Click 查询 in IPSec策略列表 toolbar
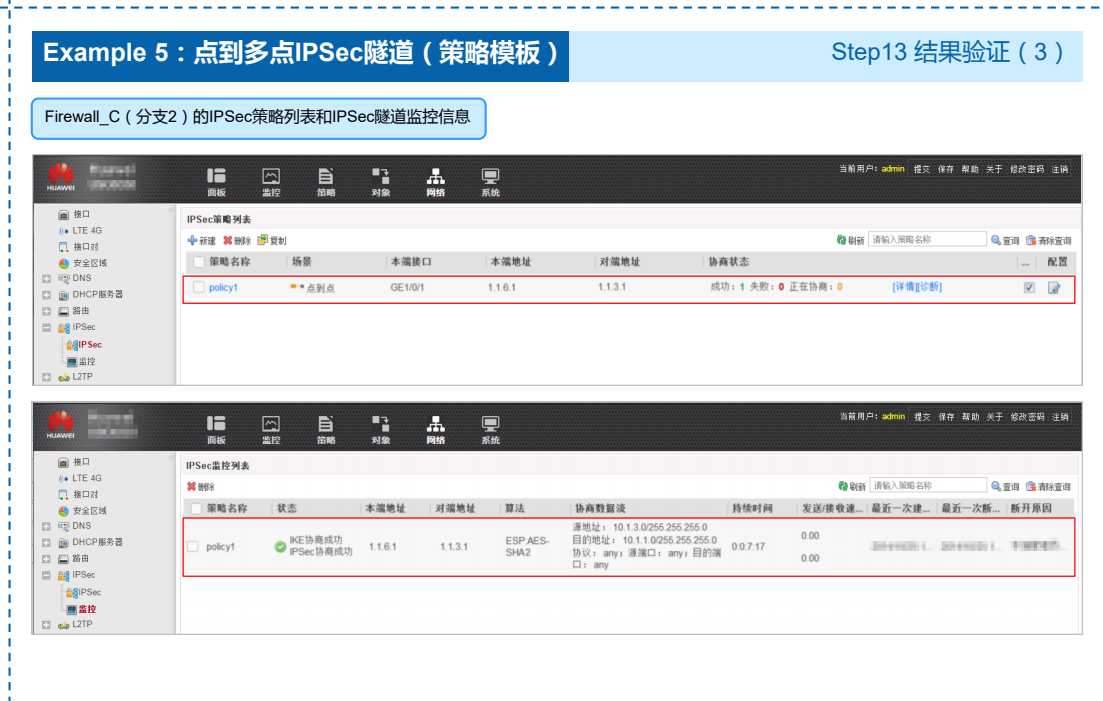The height and width of the screenshot is (701, 1103). coord(1005,240)
